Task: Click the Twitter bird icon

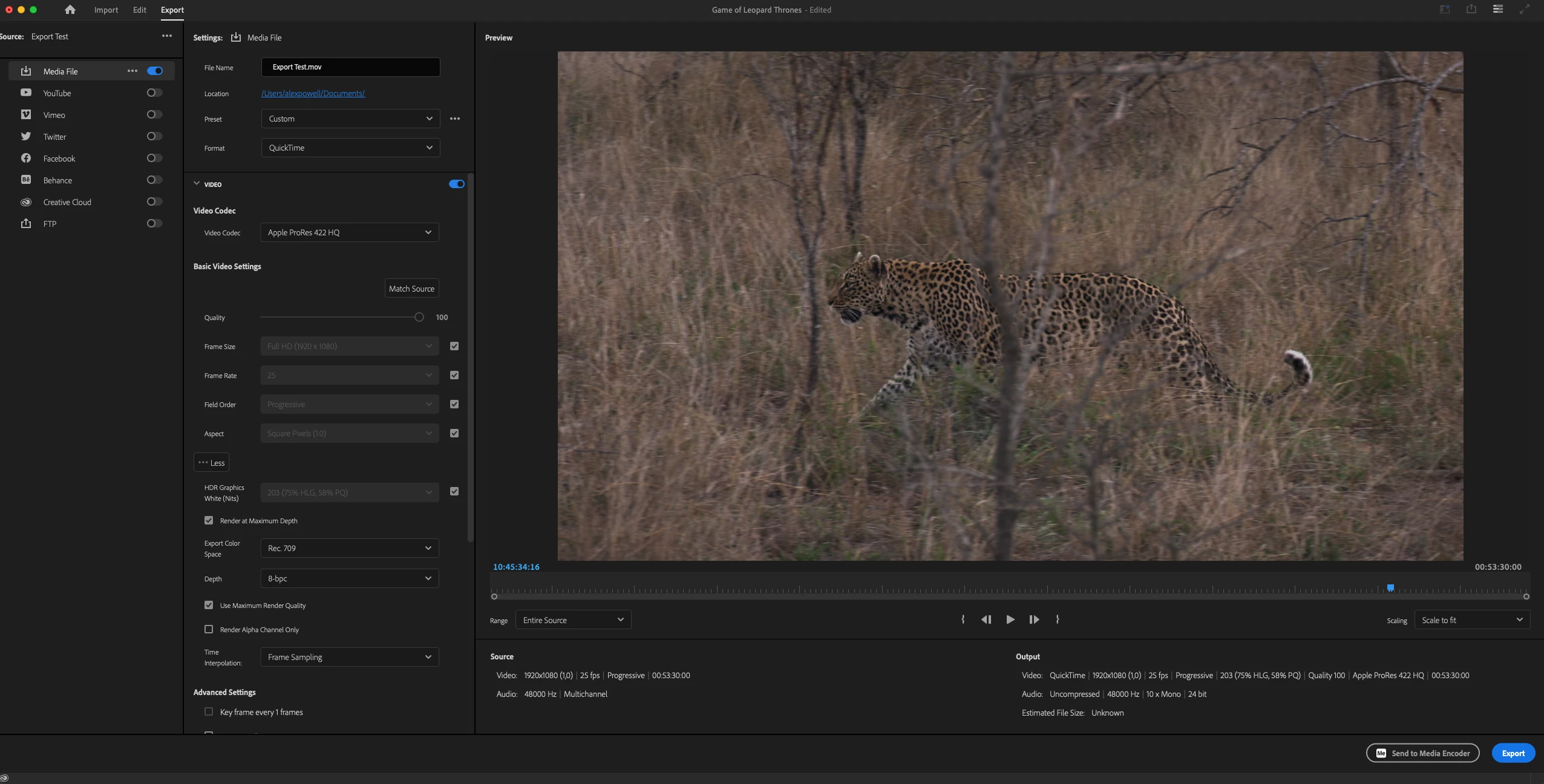Action: click(x=26, y=136)
